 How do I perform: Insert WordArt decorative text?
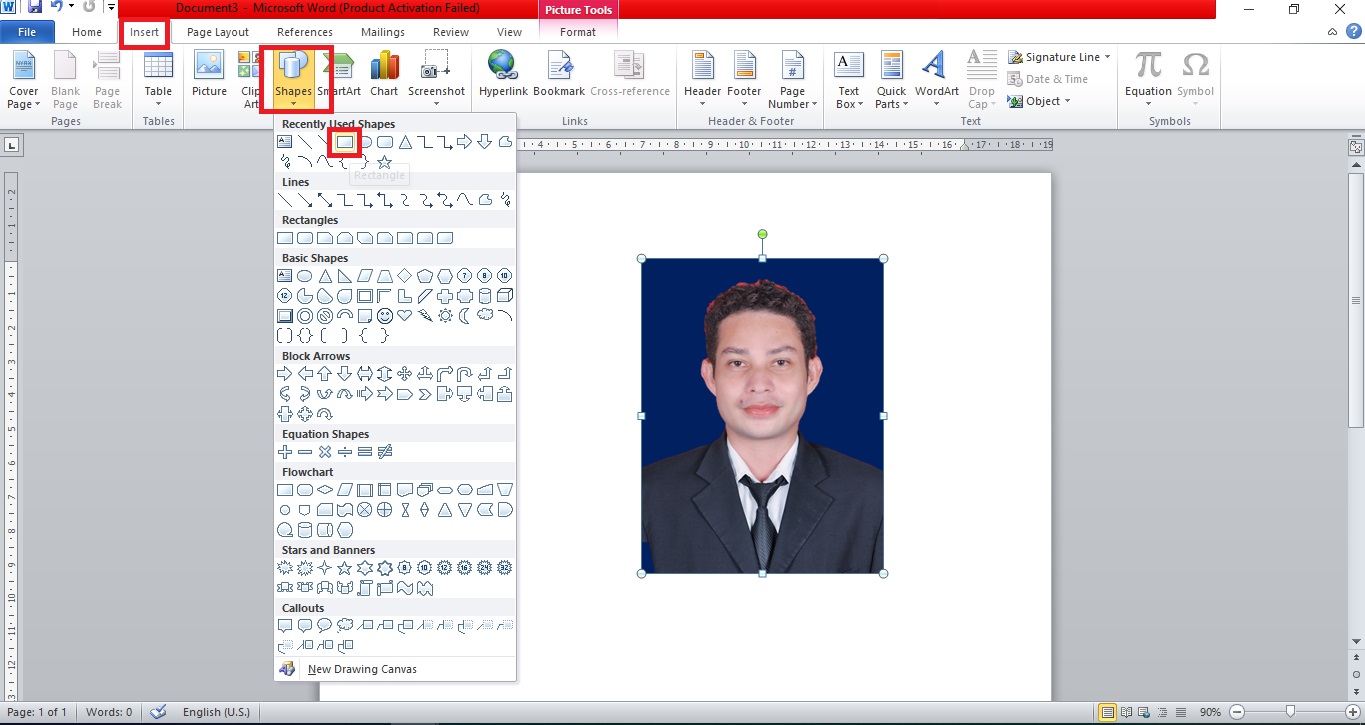tap(934, 78)
